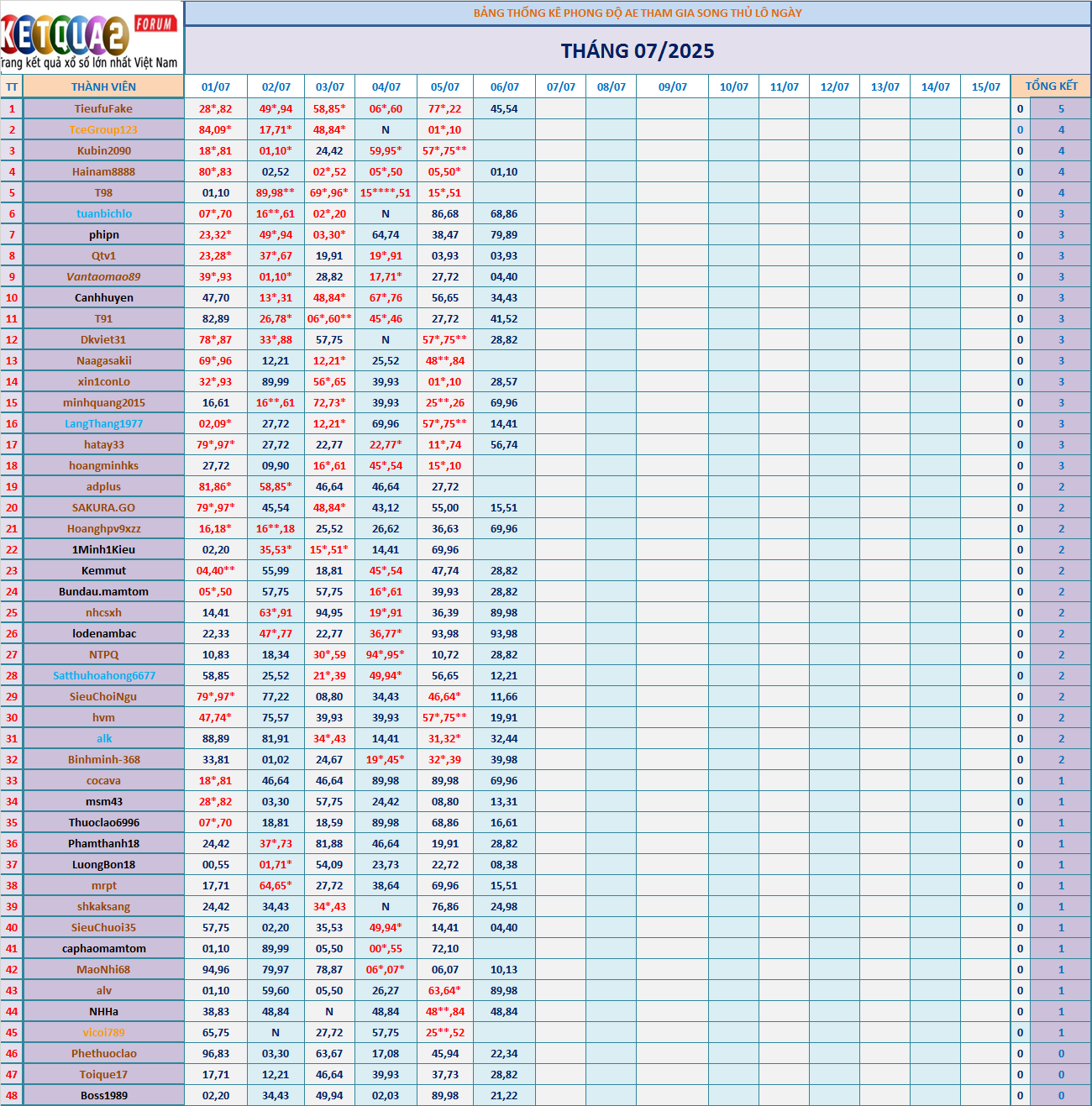Click the BẢNG THỐNG KÊ PHONG ĐỘ banner text
This screenshot has width=1092, height=1106.
pos(638,13)
